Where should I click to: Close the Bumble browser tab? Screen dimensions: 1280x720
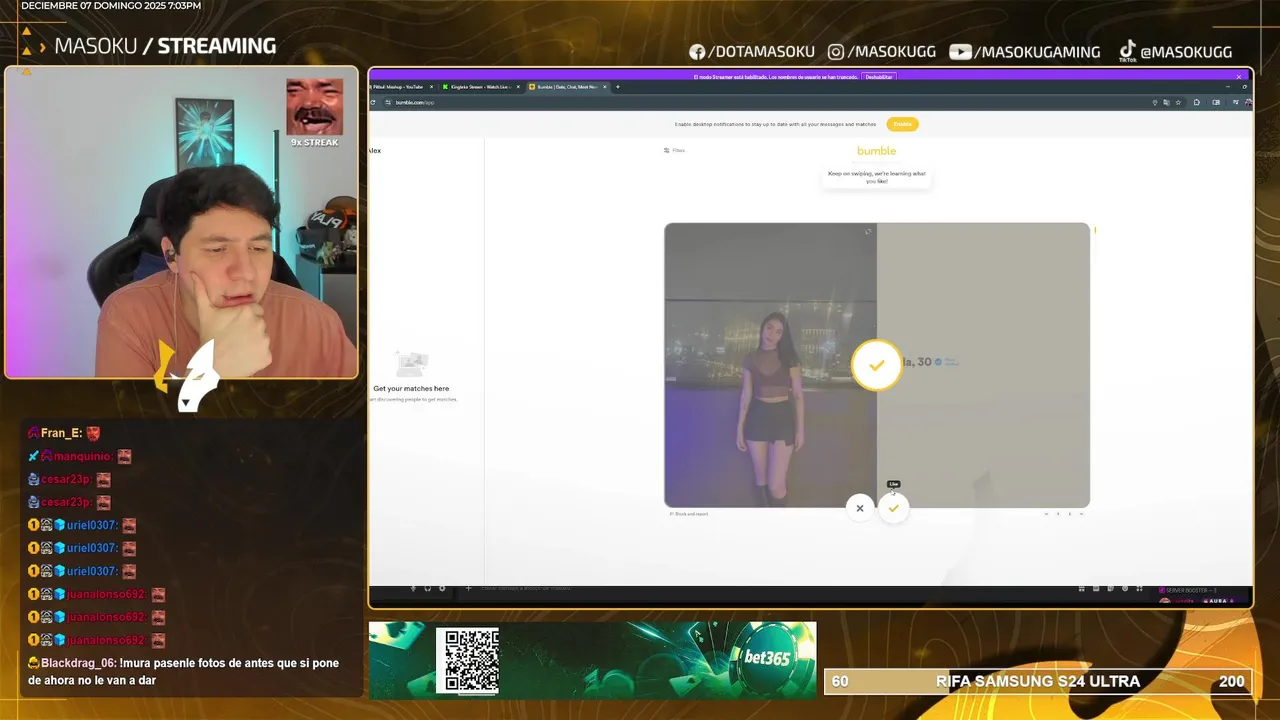[x=604, y=87]
